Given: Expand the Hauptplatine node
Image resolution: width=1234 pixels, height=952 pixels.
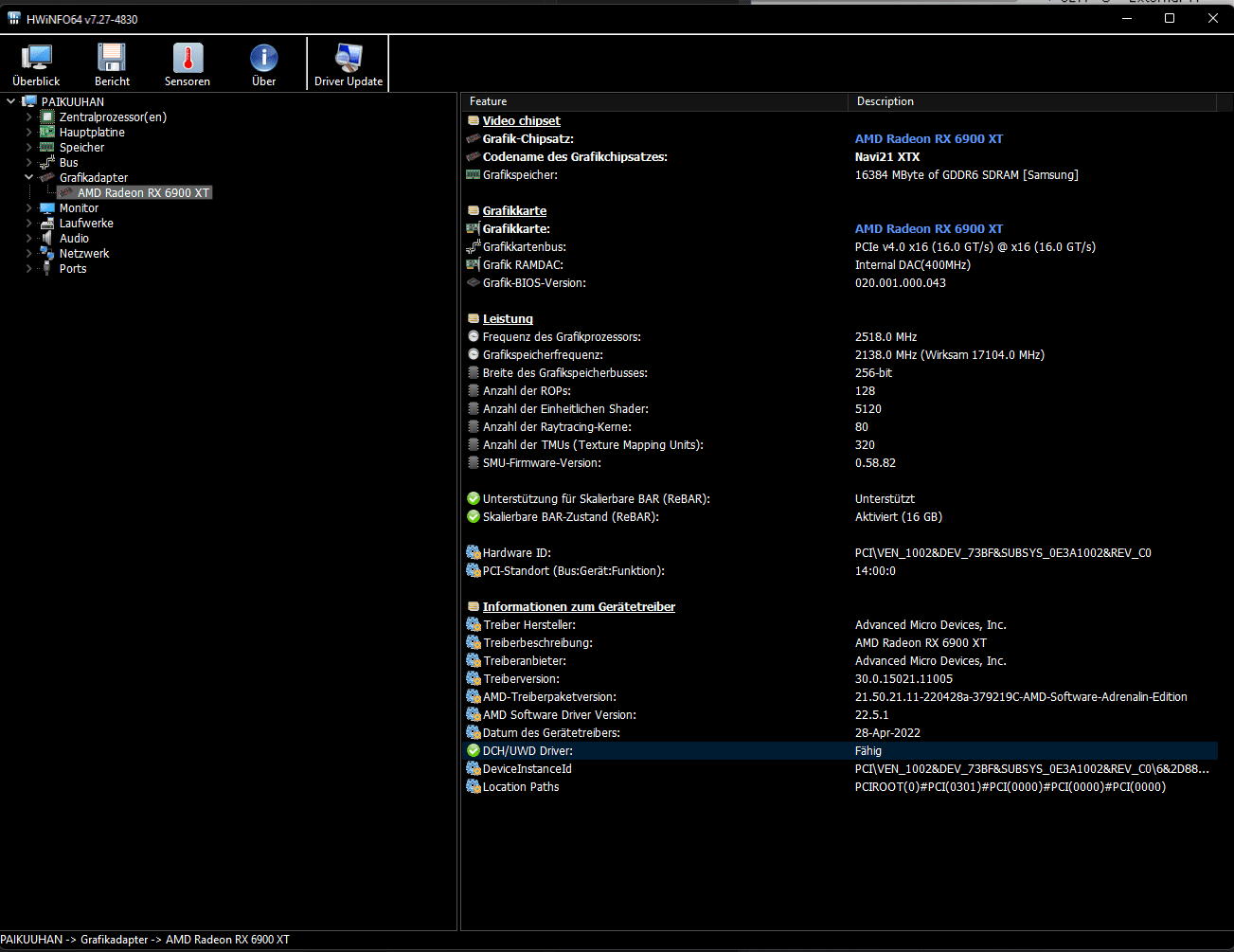Looking at the screenshot, I should pos(28,132).
